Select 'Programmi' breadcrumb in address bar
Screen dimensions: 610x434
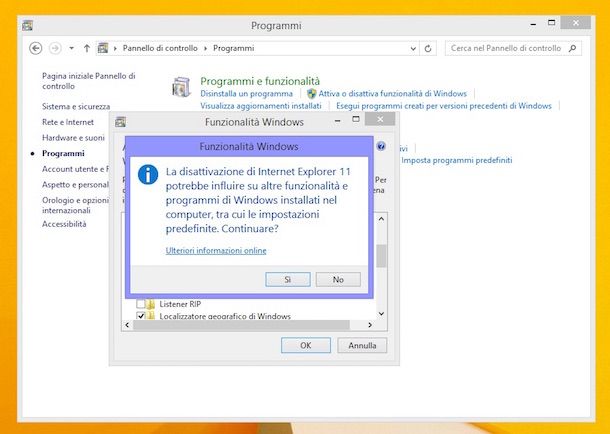pyautogui.click(x=233, y=48)
